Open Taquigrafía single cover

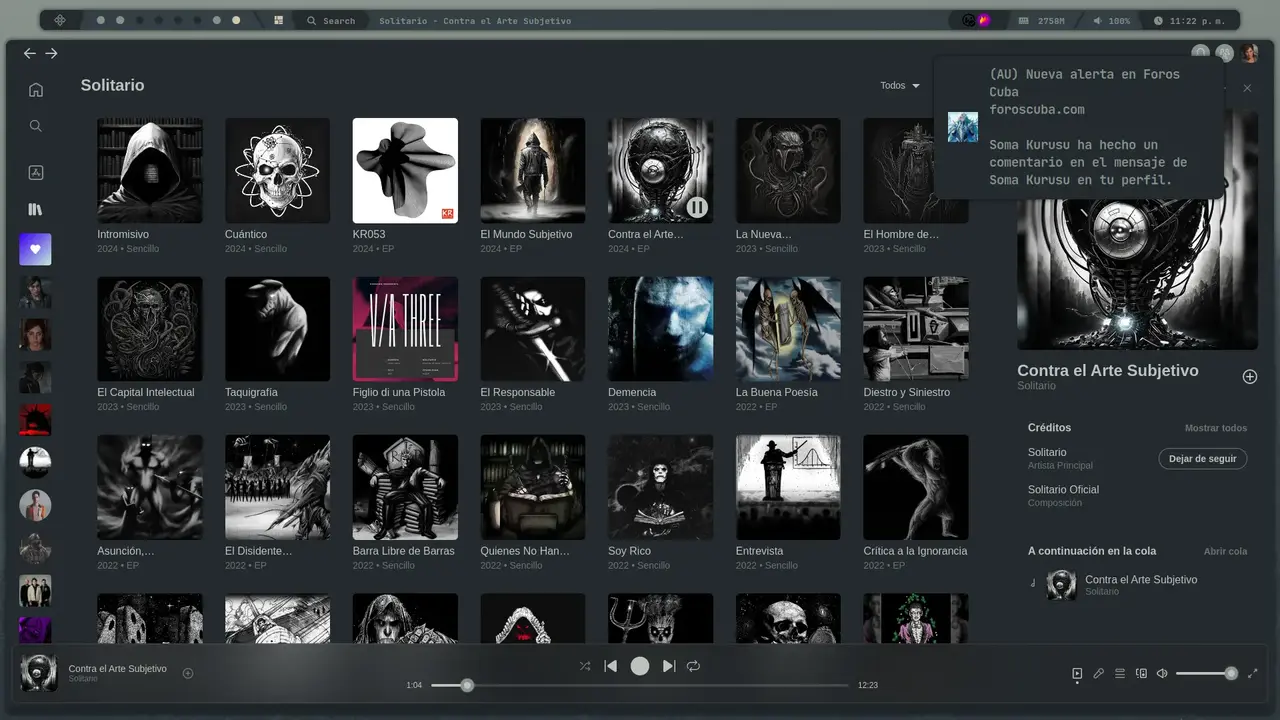277,329
